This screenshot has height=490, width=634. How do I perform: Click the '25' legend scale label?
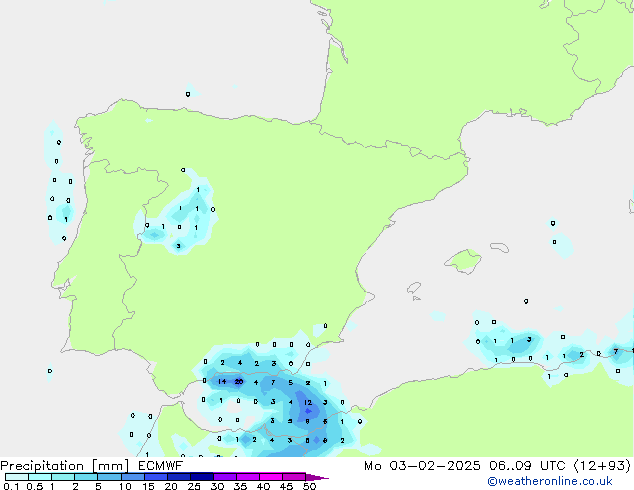click(194, 486)
